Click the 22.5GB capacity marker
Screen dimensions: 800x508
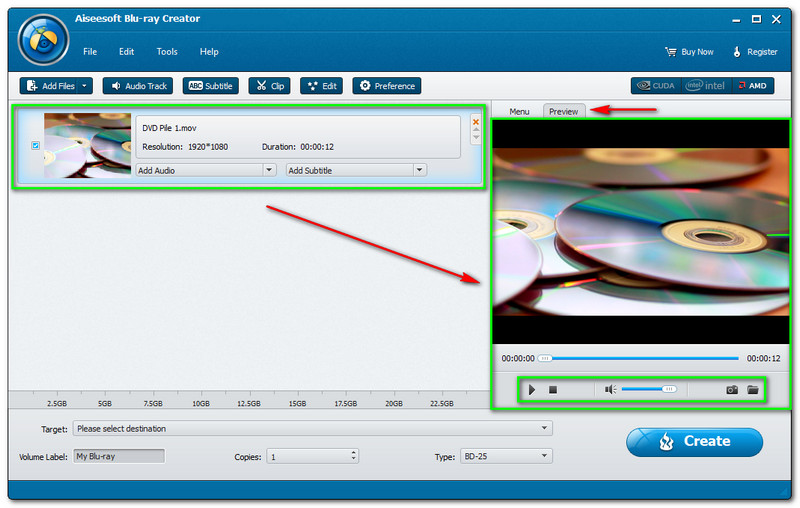point(441,403)
